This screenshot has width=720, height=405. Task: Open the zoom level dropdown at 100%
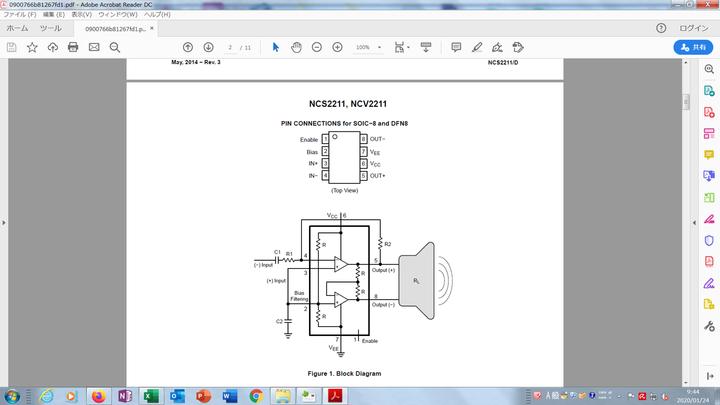point(367,47)
